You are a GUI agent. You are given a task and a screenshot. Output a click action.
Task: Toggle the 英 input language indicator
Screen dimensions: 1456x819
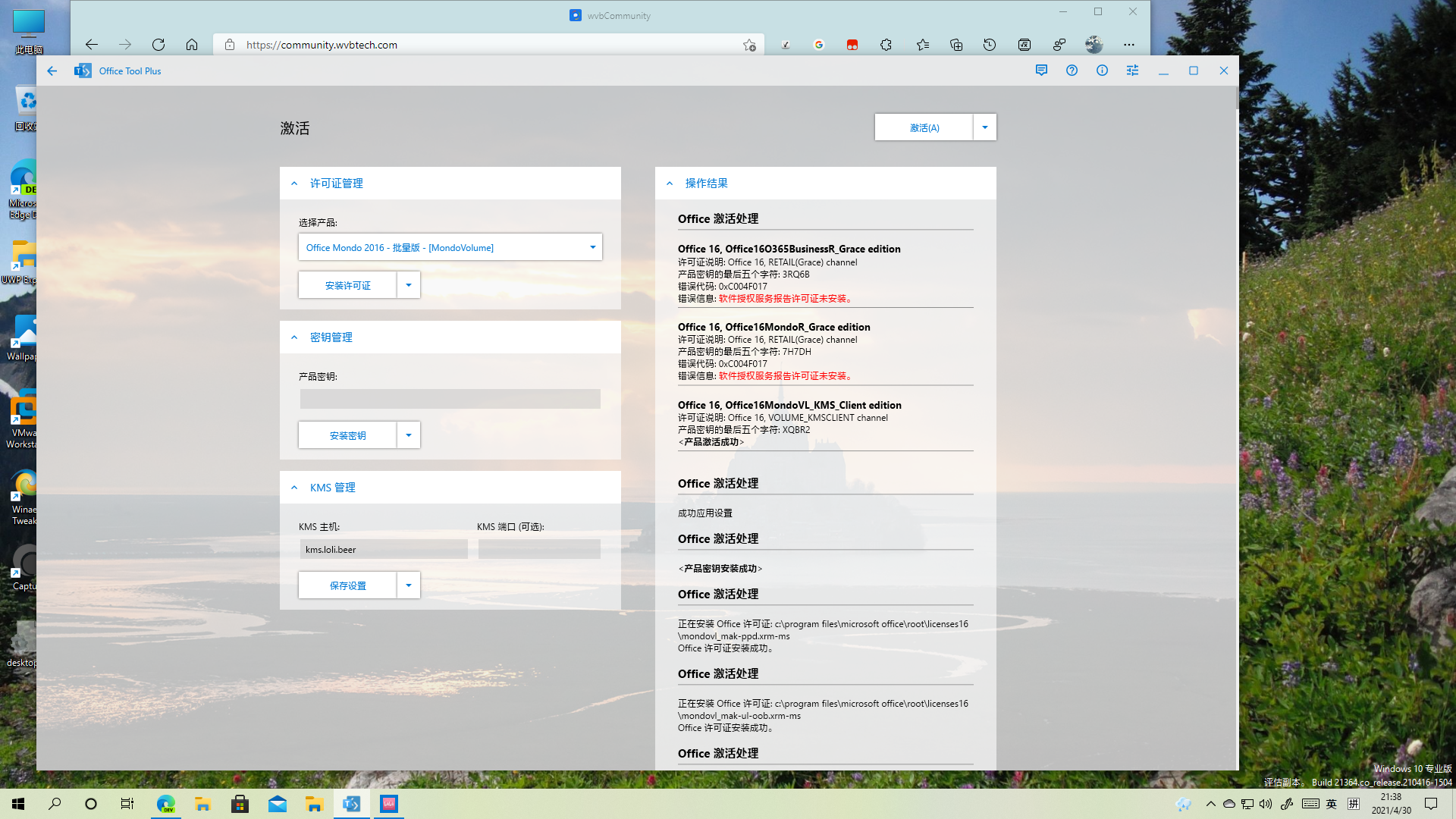click(x=1332, y=804)
